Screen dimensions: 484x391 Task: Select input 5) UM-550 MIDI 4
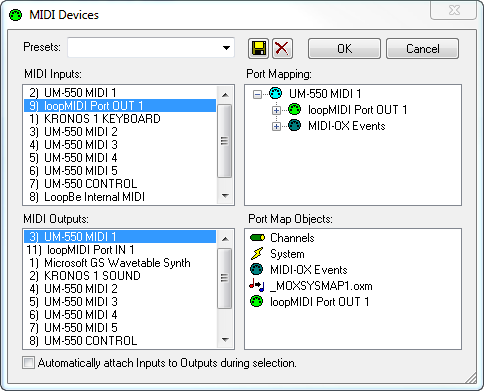coord(120,158)
